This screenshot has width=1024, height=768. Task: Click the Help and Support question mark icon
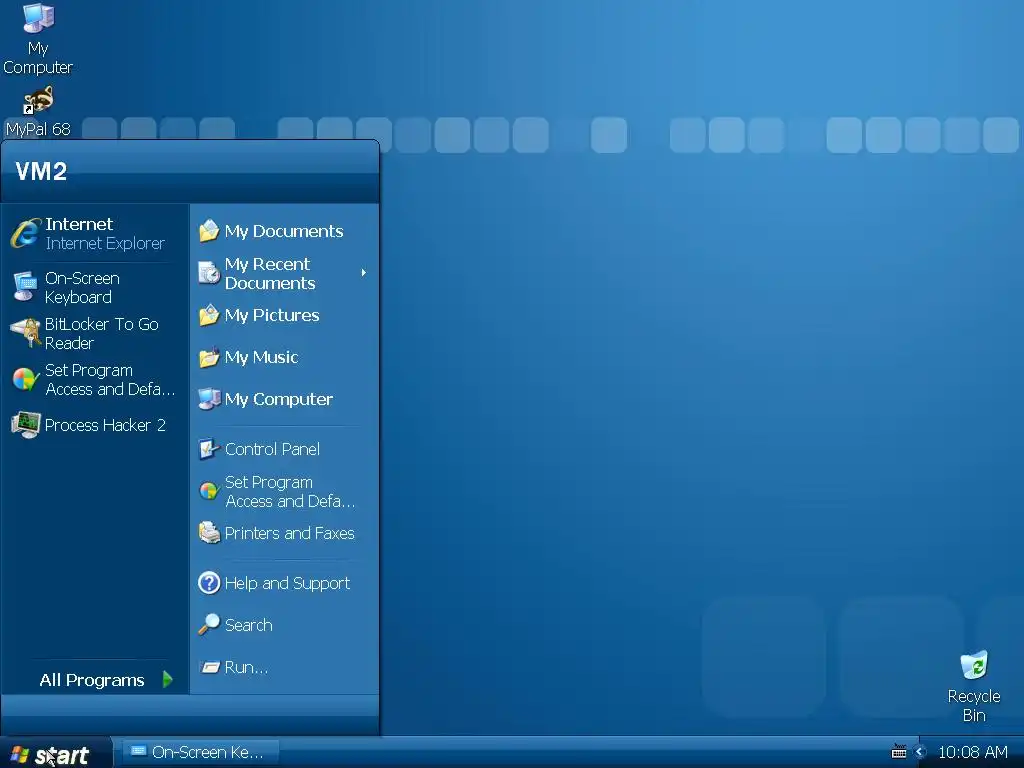(x=209, y=583)
